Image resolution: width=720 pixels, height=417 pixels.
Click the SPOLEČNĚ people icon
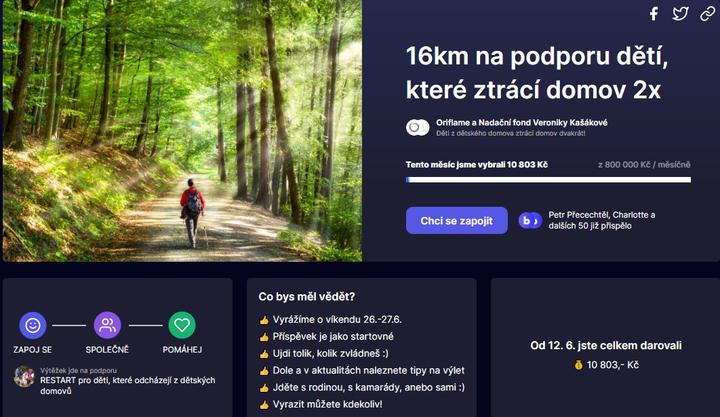click(107, 325)
